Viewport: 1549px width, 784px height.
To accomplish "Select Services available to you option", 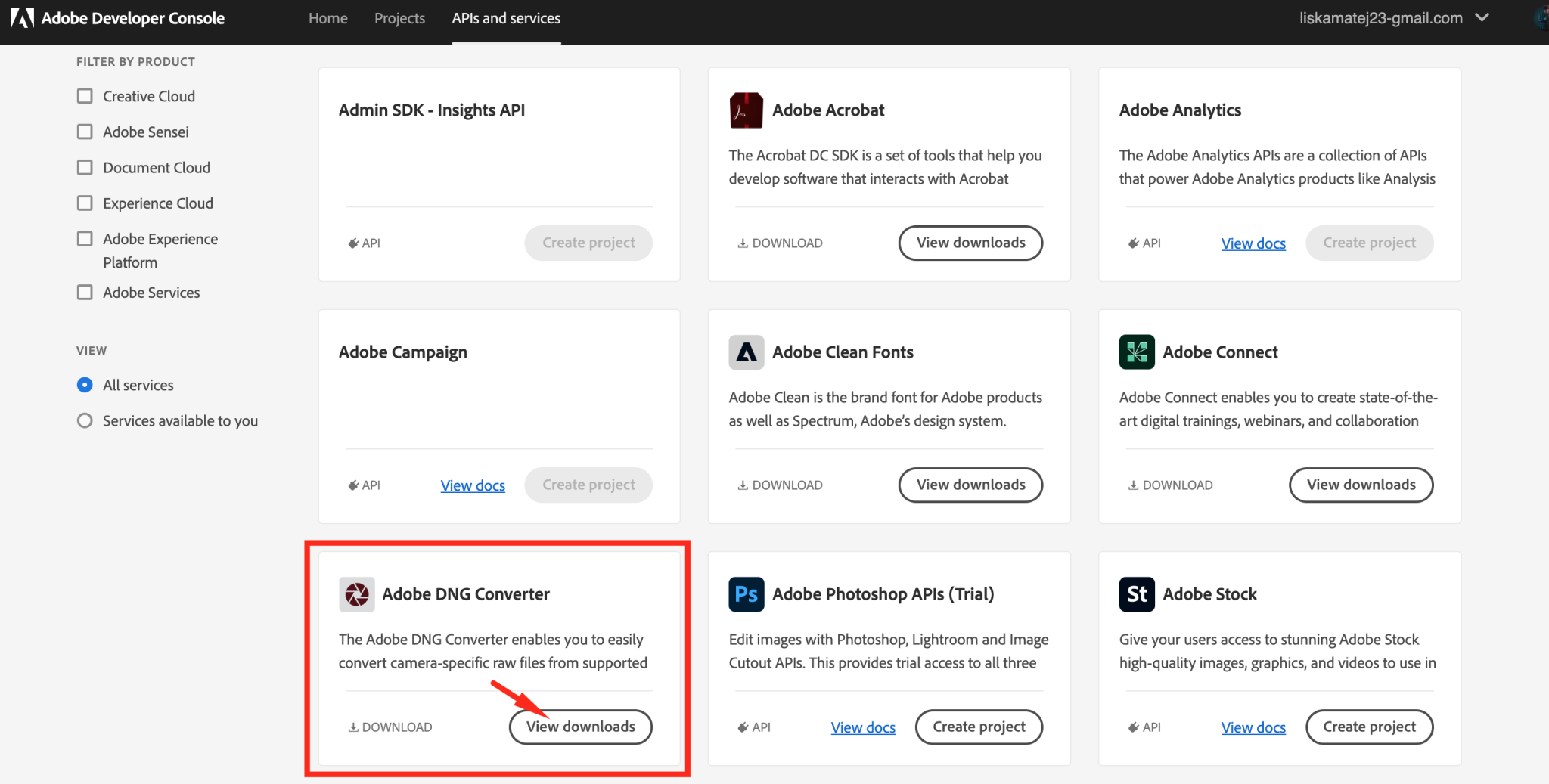I will point(85,420).
